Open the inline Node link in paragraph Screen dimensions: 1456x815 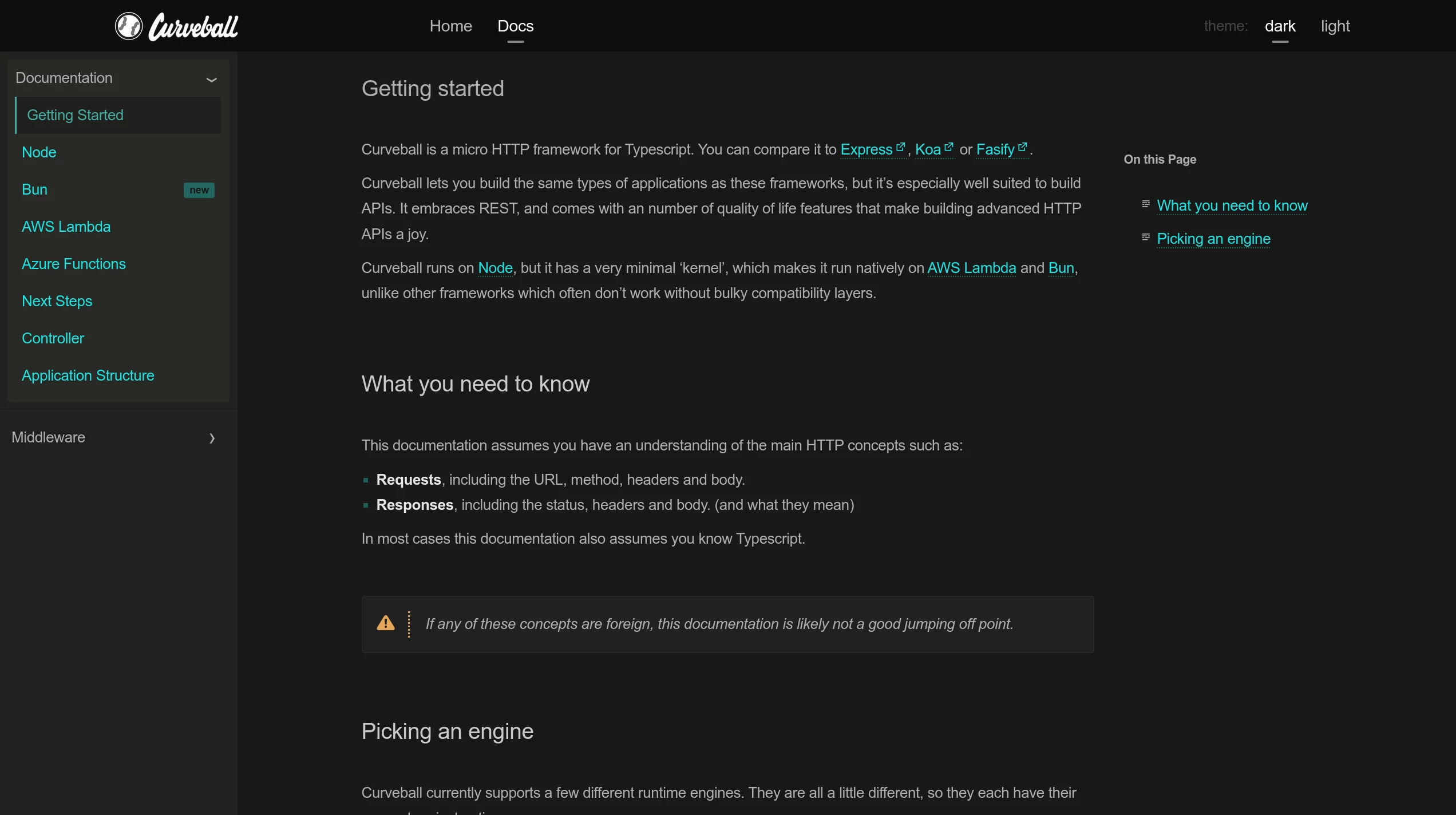tap(495, 268)
